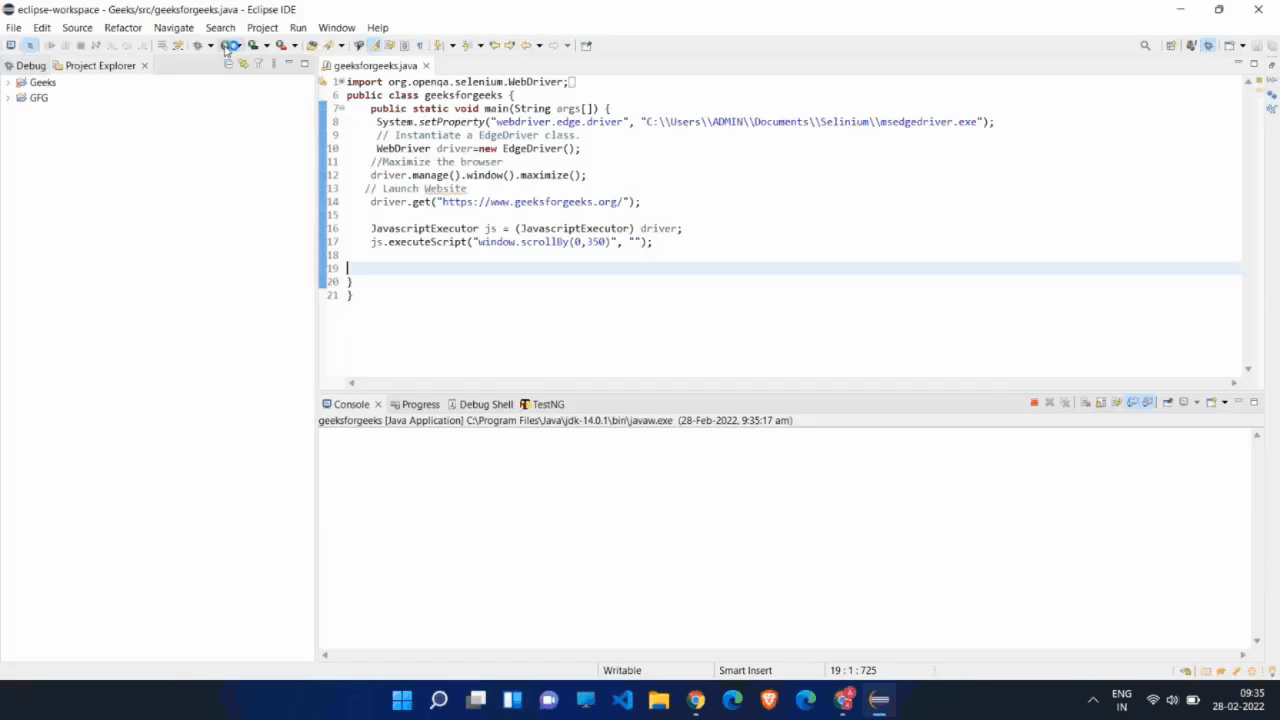Screen dimensions: 1280x720
Task: Click the Clear Console icon
Action: click(1085, 402)
